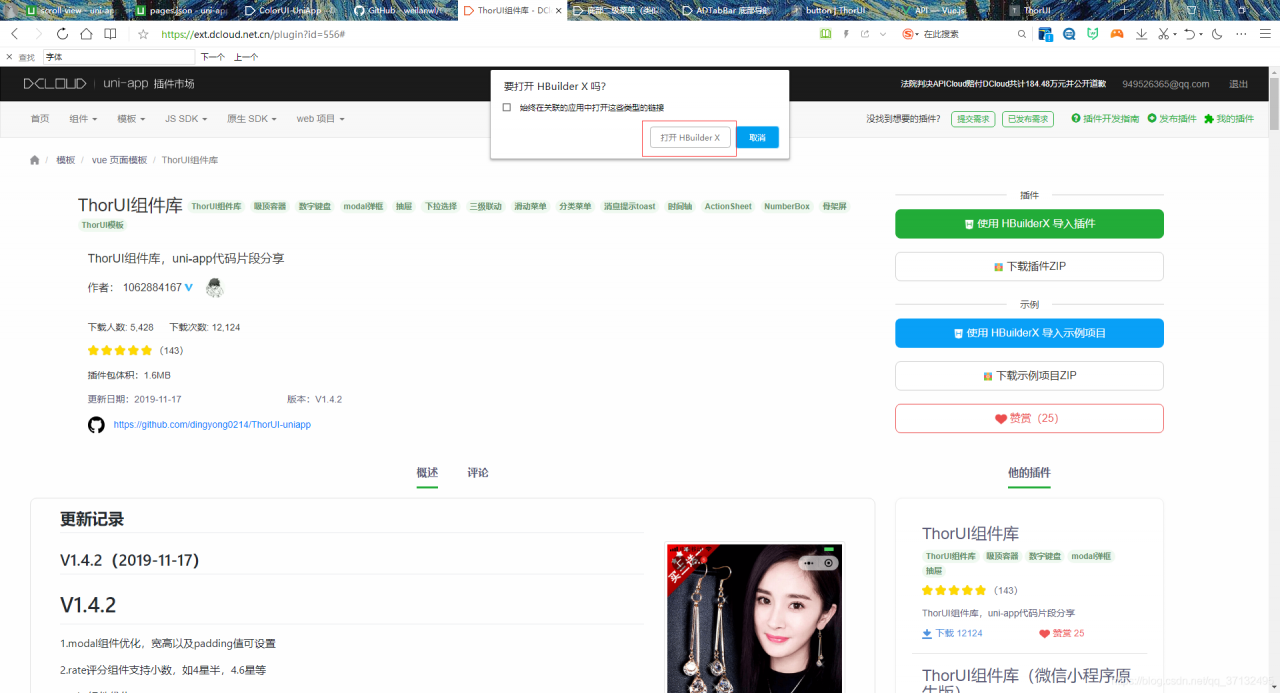This screenshot has height=693, width=1280.
Task: Click 使用 HBuilderX 导入插件 green button
Action: click(1029, 224)
